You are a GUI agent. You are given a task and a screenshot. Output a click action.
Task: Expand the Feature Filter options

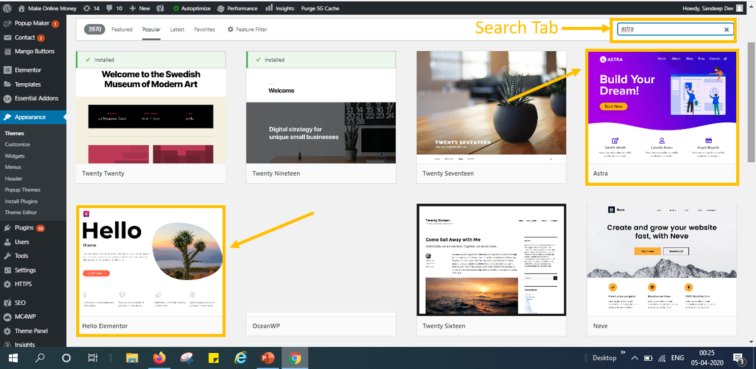tap(247, 29)
